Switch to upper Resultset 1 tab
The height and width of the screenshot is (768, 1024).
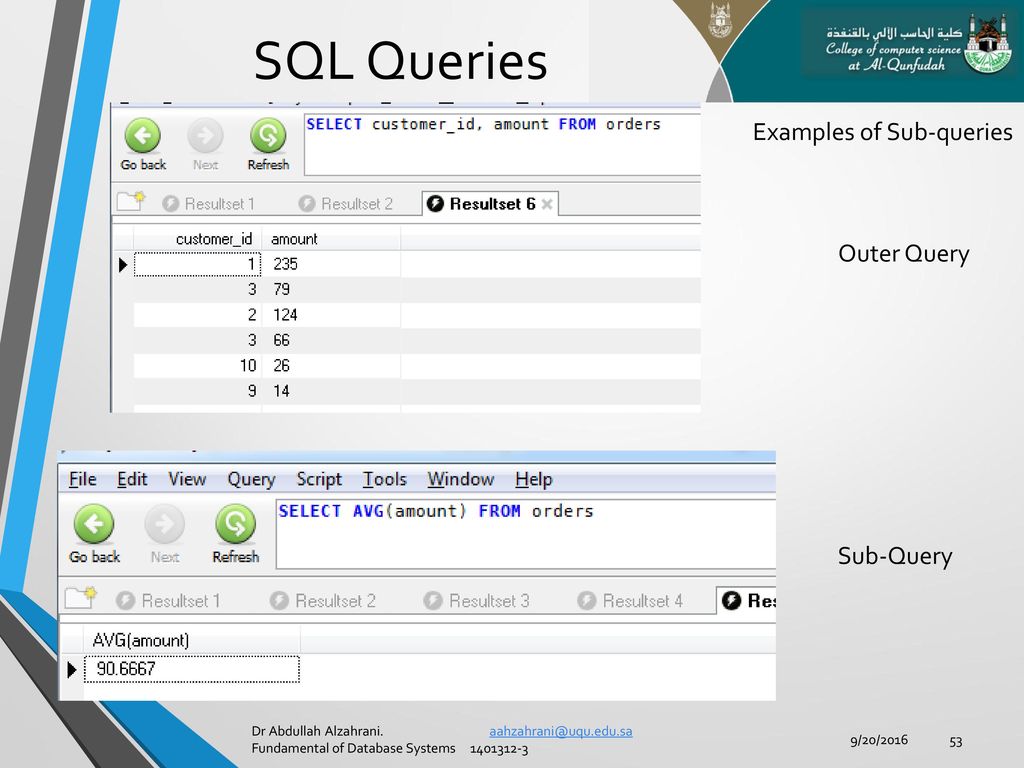[x=208, y=204]
